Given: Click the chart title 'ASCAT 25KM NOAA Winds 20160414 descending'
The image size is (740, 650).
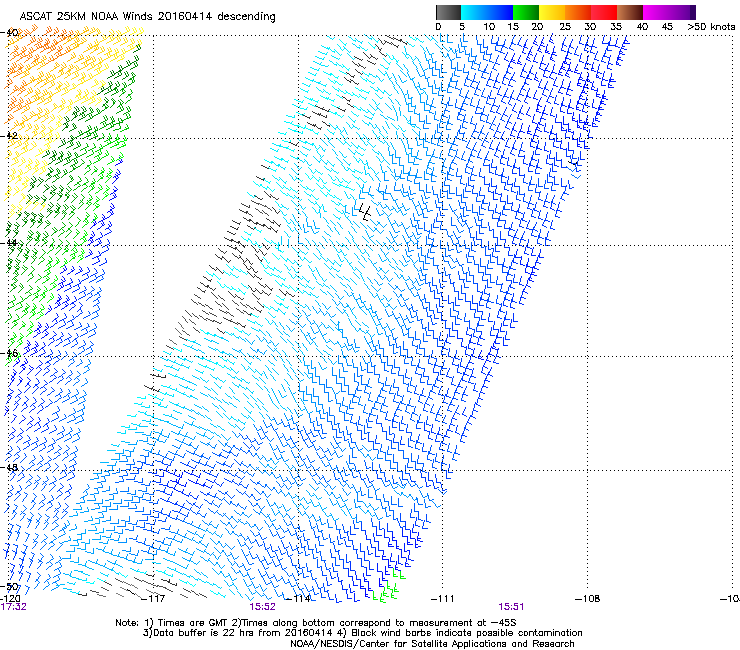Looking at the screenshot, I should [147, 16].
